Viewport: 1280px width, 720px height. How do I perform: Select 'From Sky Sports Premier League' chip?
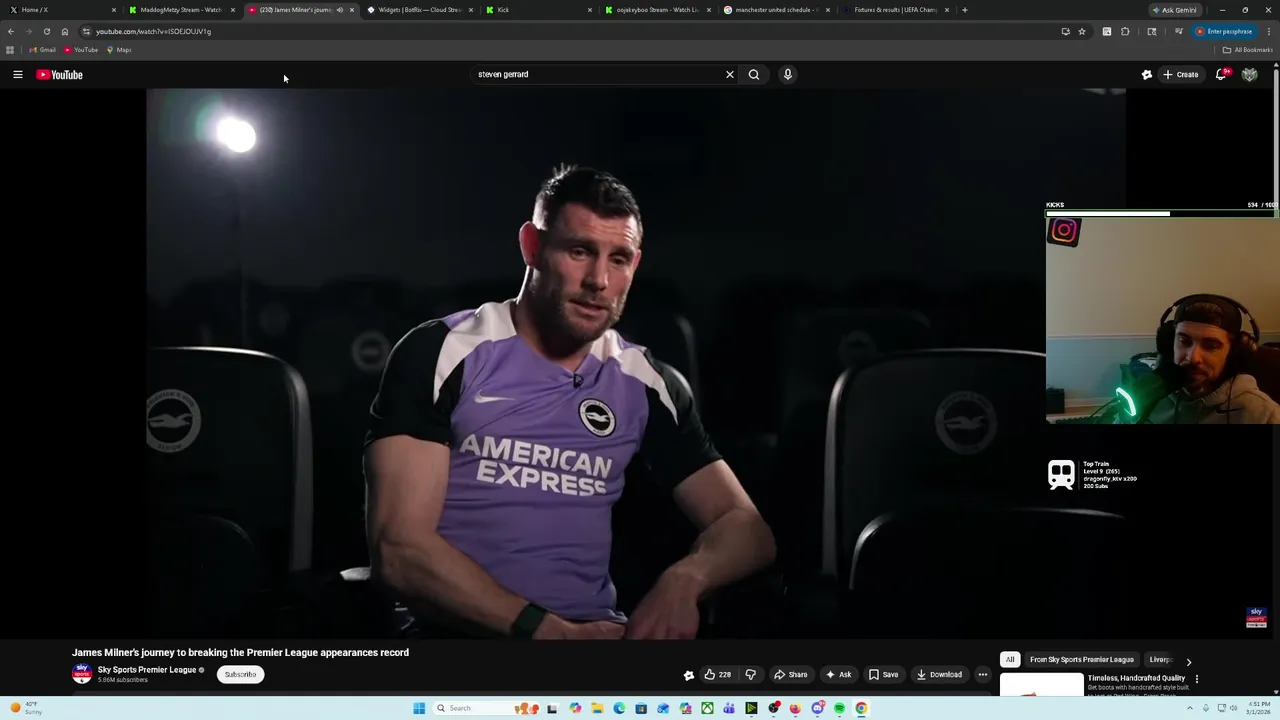[x=1082, y=660]
